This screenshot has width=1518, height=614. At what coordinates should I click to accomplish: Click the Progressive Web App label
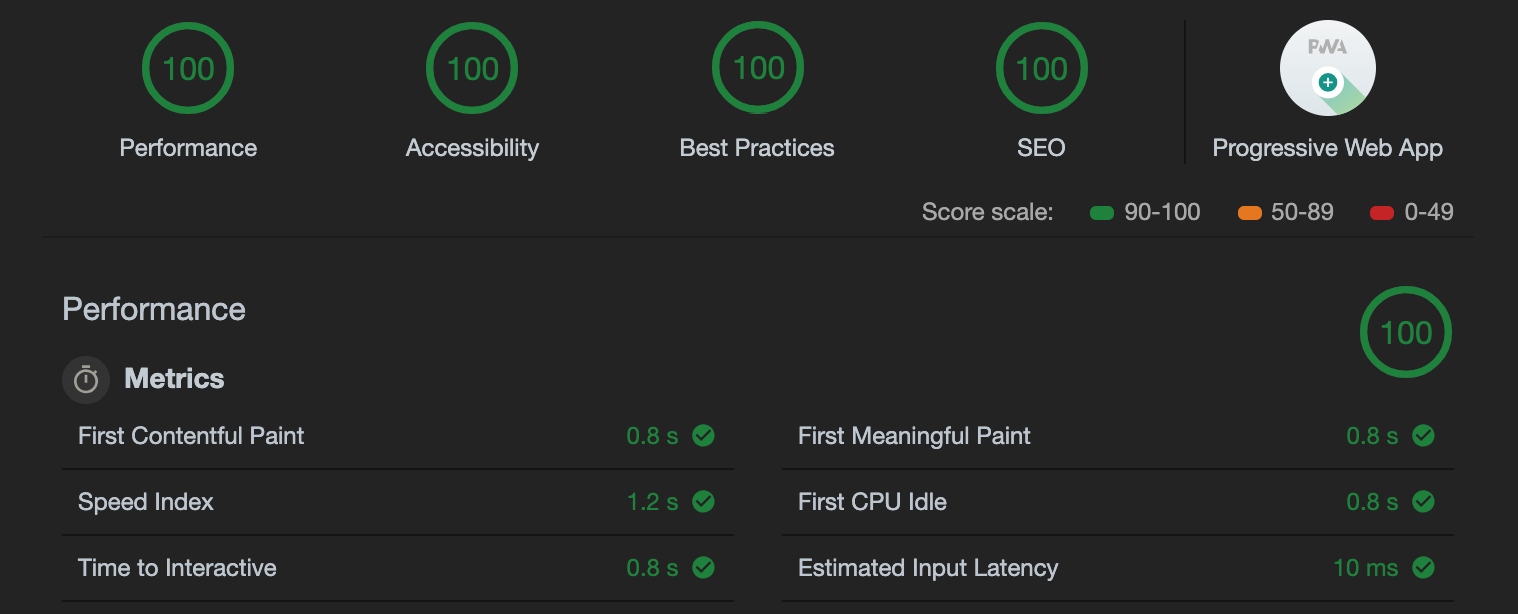point(1328,148)
